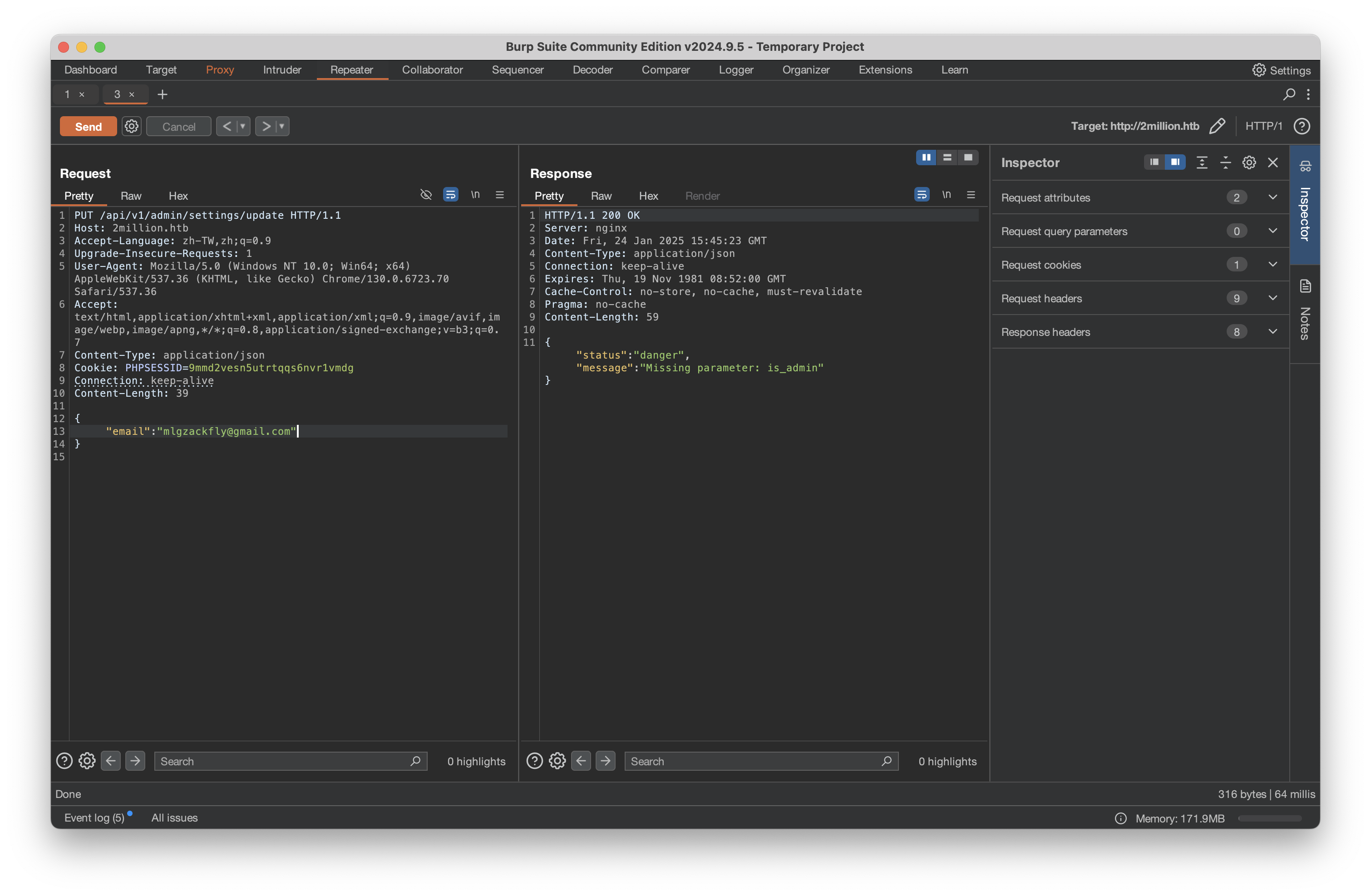Click help icon below request editor

pos(64,761)
